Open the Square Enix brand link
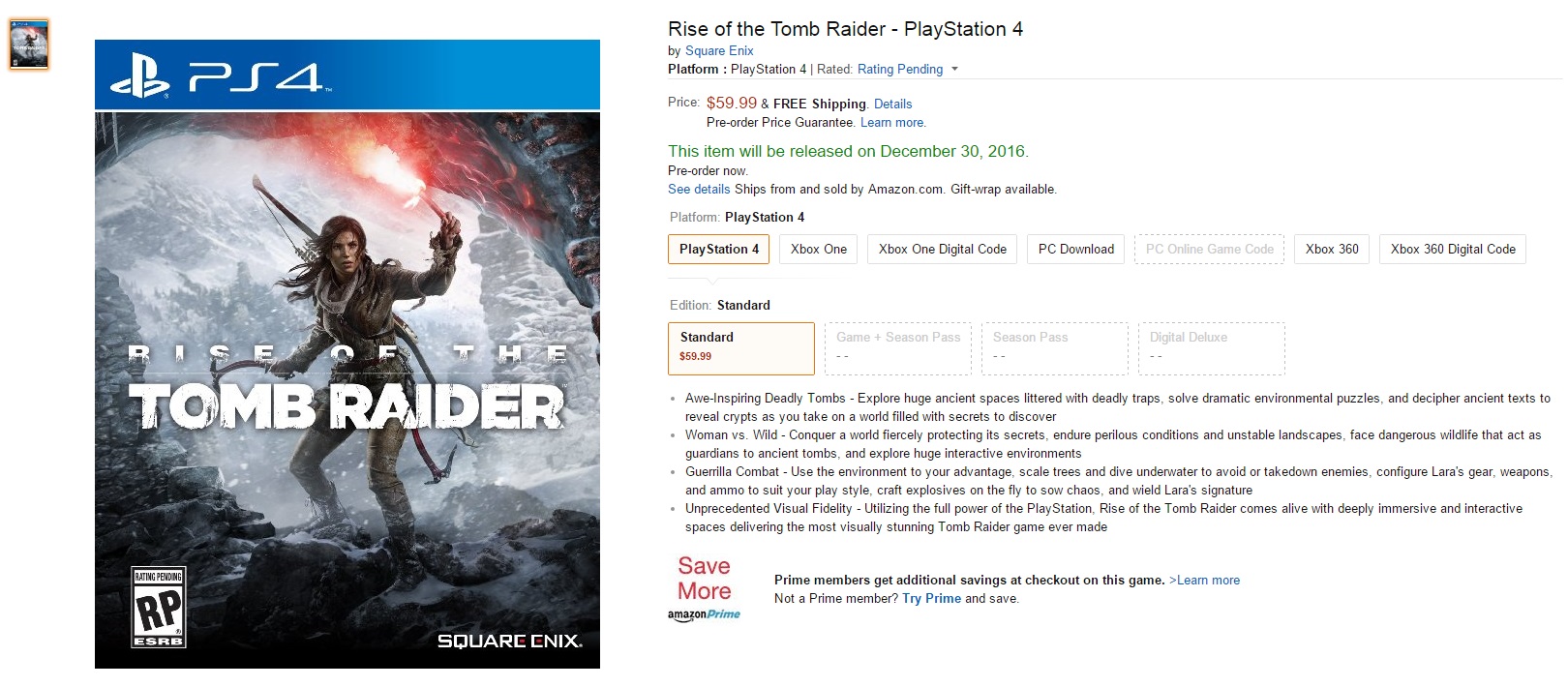 (x=719, y=50)
